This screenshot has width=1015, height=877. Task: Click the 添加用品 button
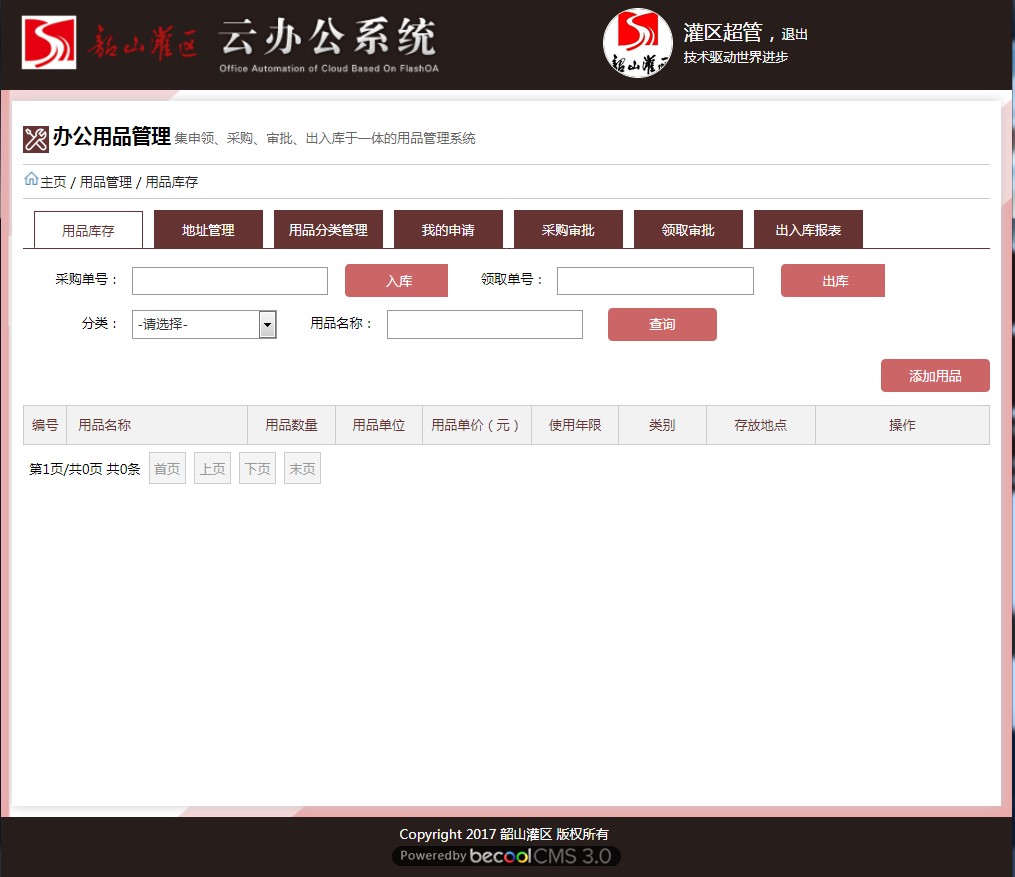tap(935, 376)
